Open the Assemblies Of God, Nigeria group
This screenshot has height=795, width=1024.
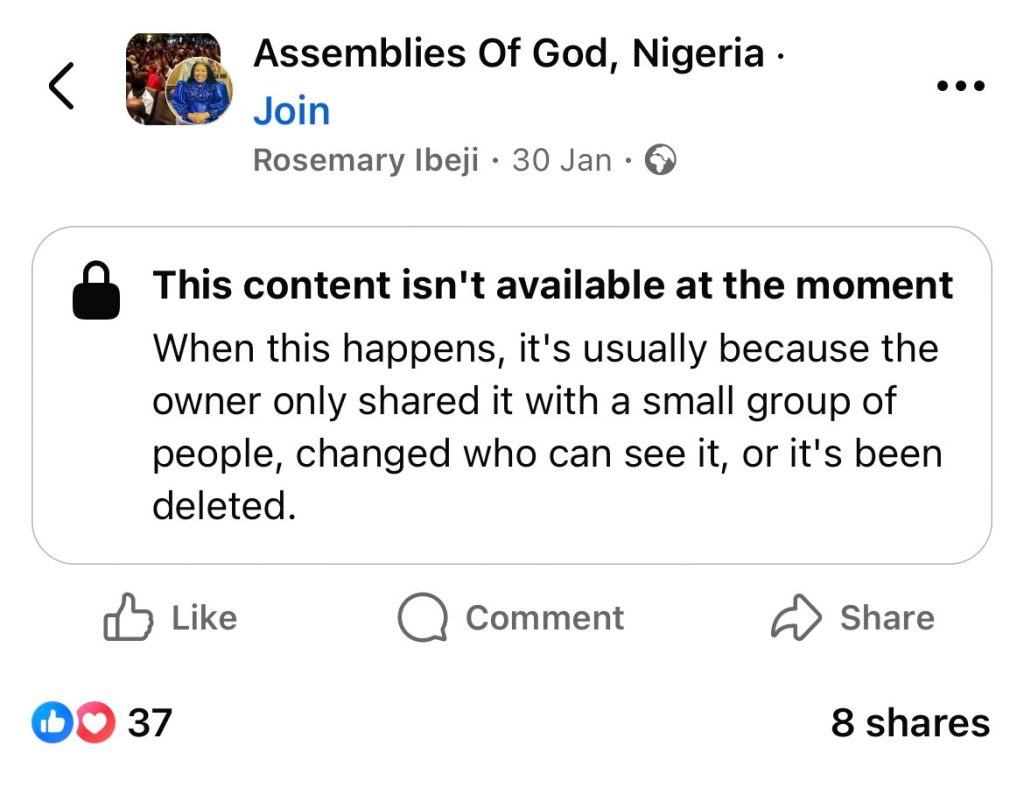click(508, 52)
